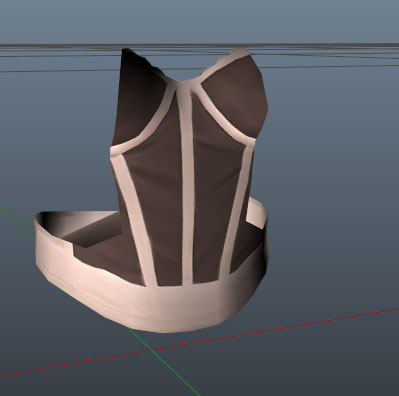399x396 pixels.
Task: Select the right curved underbust stripe
Action: pyautogui.click(x=227, y=113)
